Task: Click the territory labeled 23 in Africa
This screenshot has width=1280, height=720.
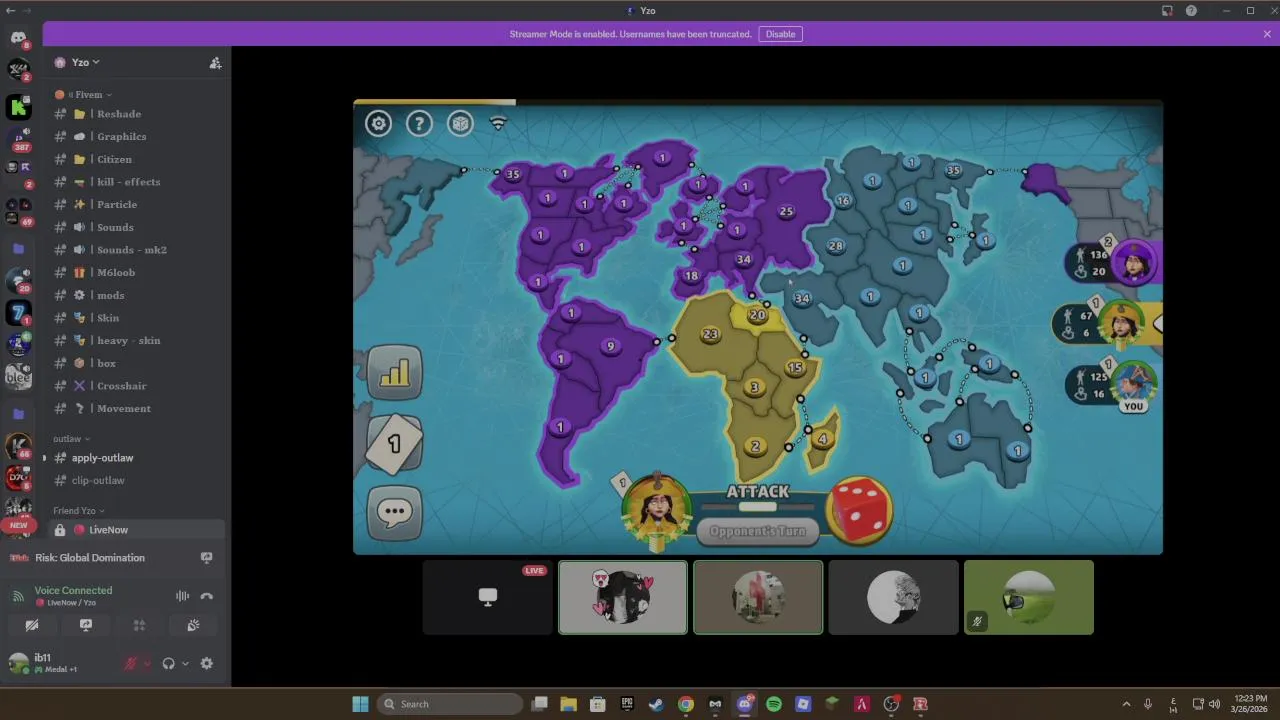Action: tap(710, 334)
